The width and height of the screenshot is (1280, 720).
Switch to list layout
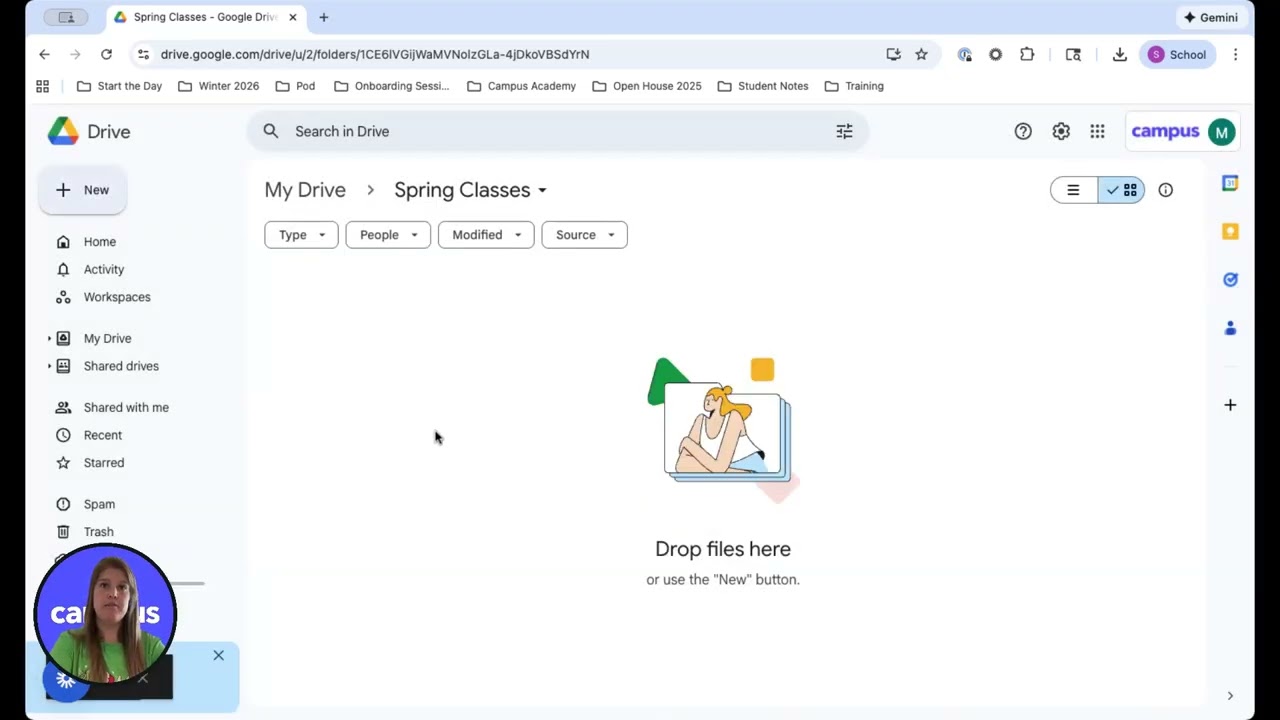point(1073,190)
